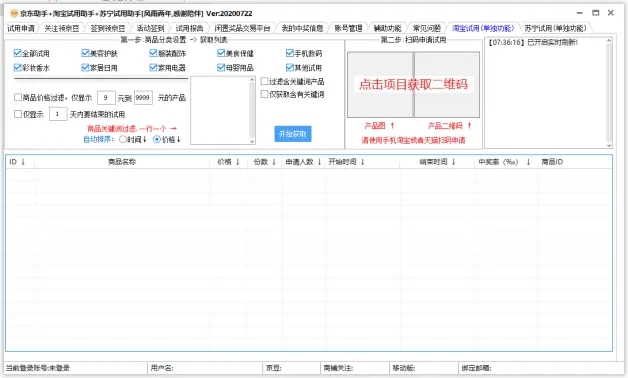628x378 pixels.
Task: Check the 仅获取含有关键词 checkbox
Action: pos(264,94)
